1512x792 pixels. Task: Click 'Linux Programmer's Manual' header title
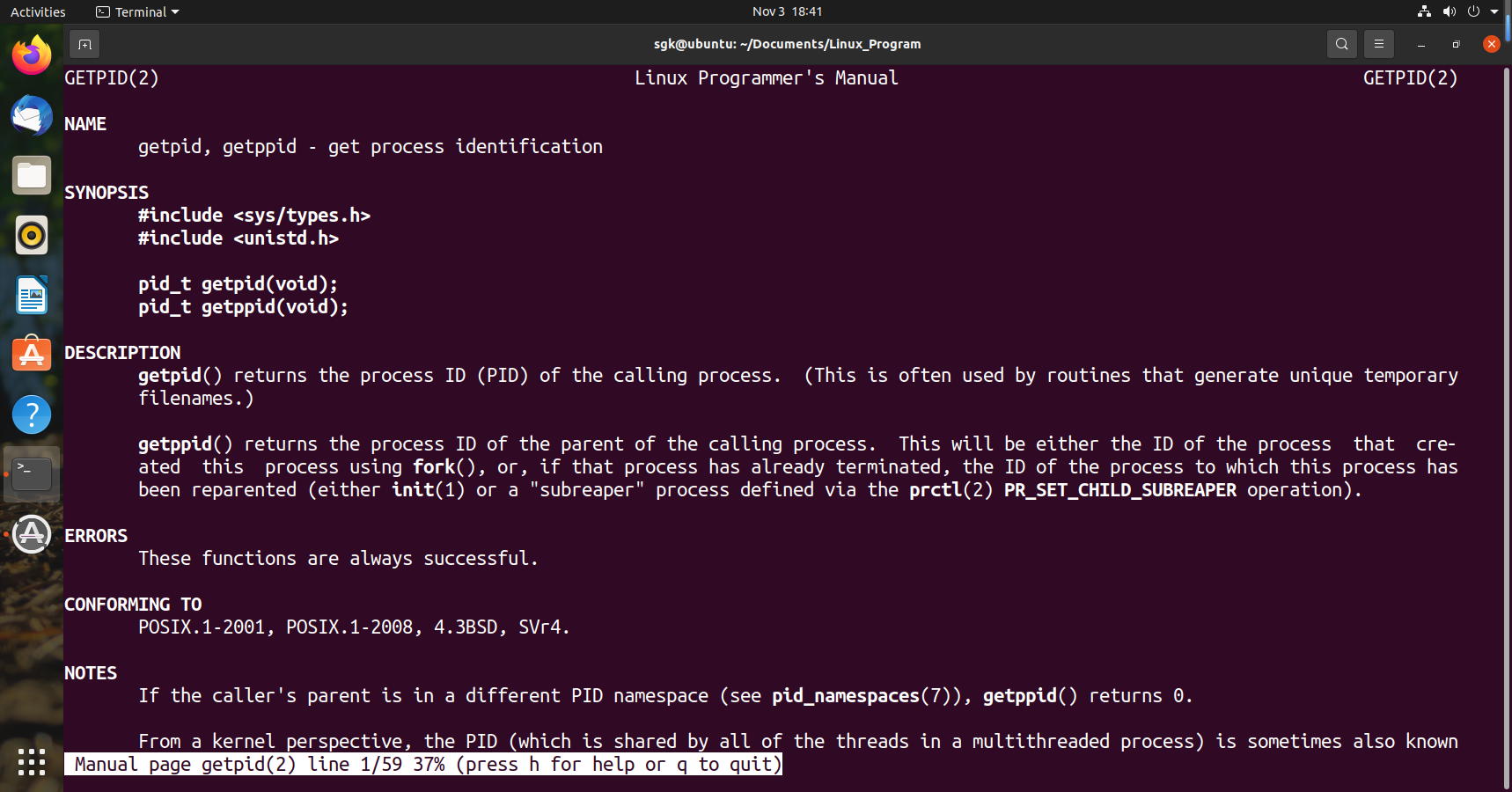point(767,78)
